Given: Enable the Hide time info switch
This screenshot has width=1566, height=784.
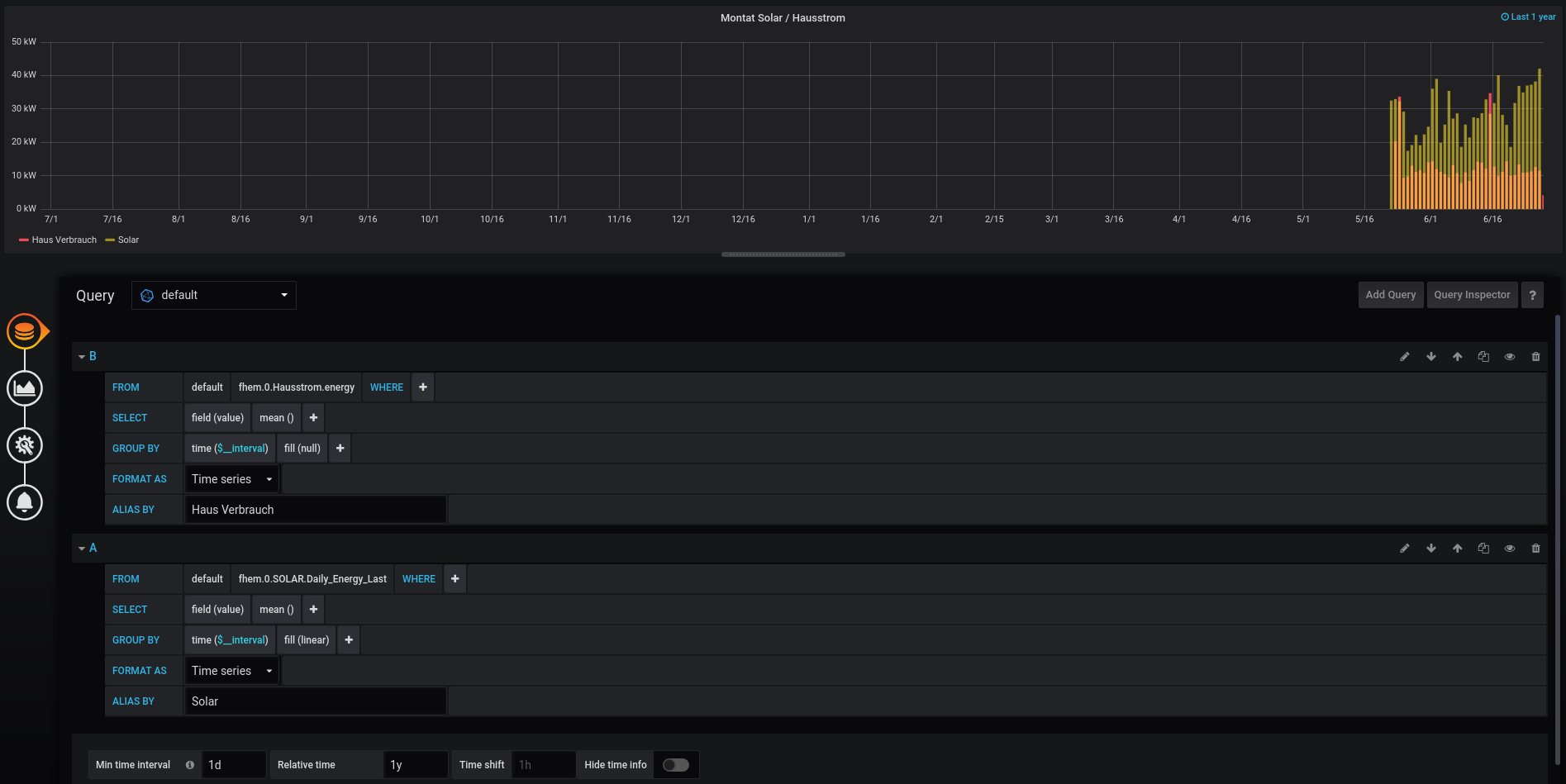Looking at the screenshot, I should point(675,765).
